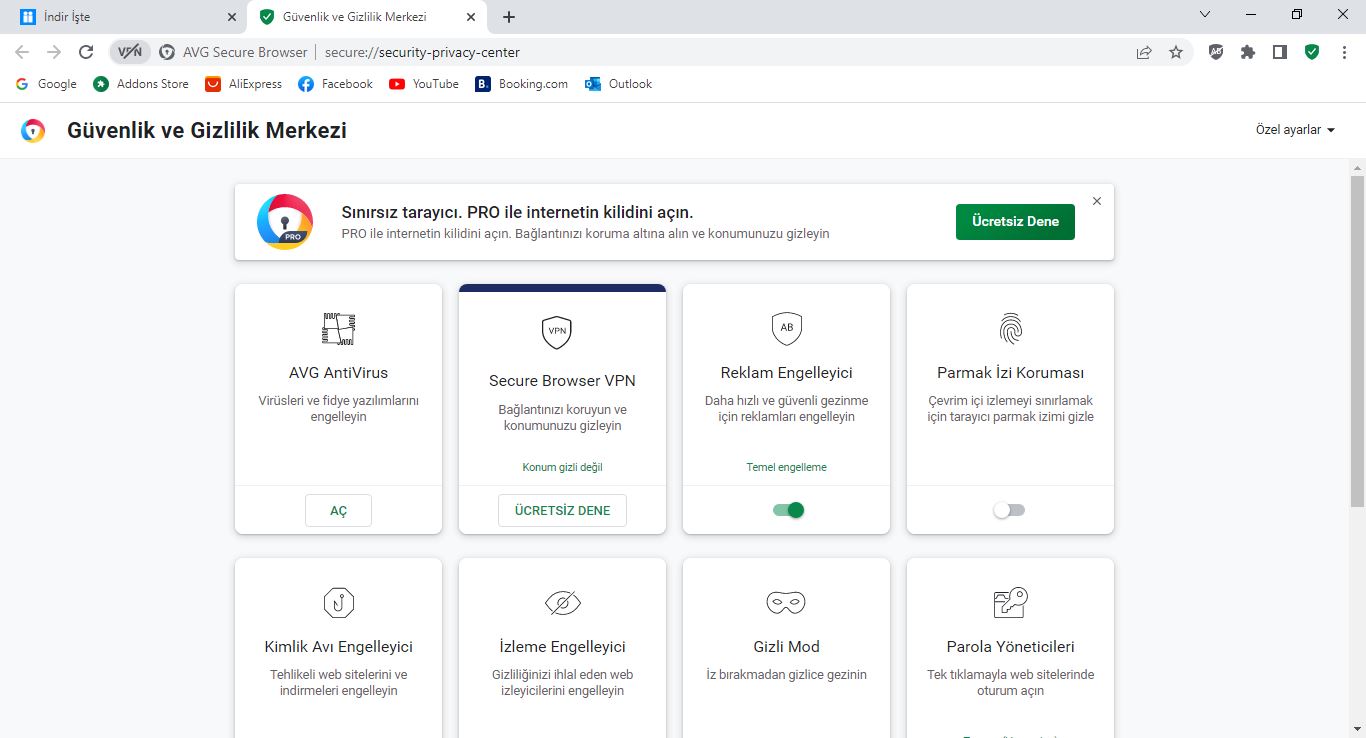
Task: Enable the Parmak İzi Koruması toggle
Action: [x=1009, y=510]
